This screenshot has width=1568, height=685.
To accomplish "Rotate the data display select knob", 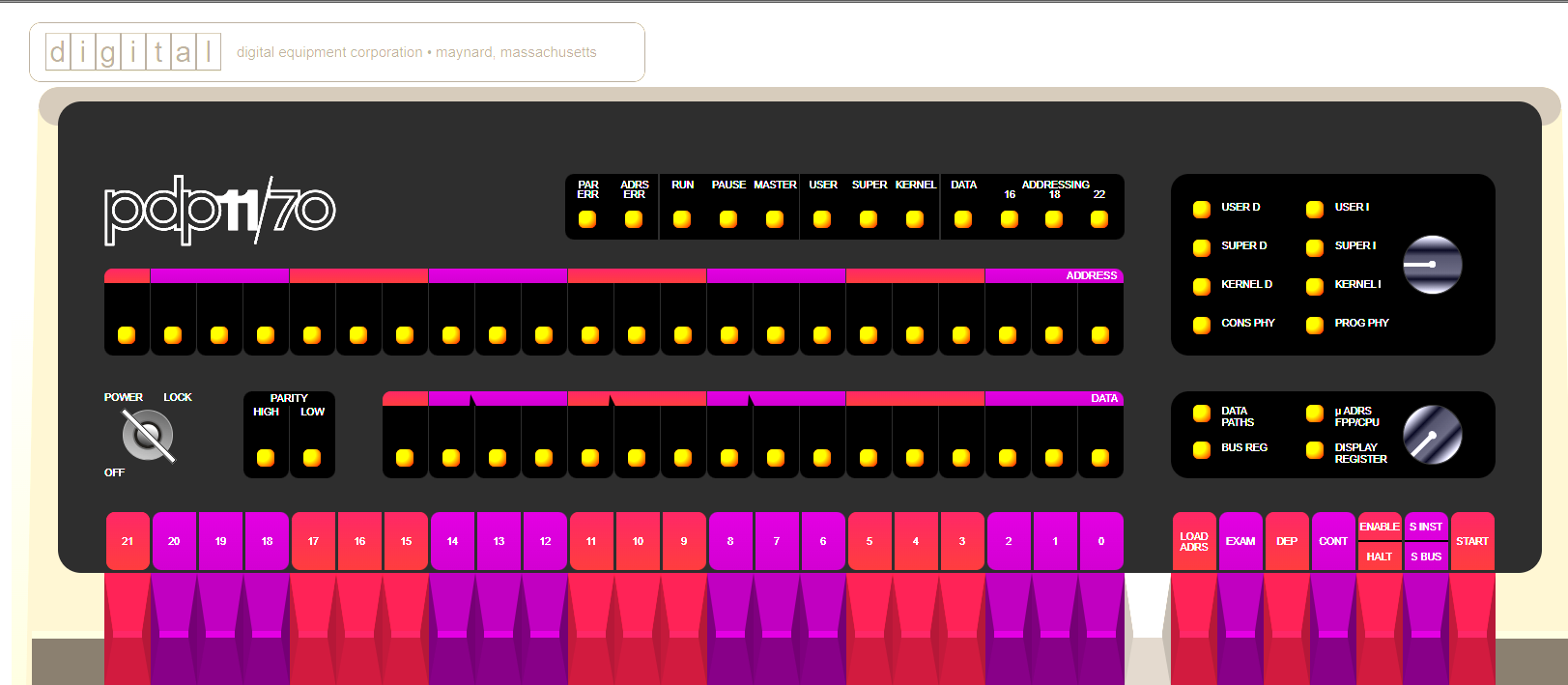I will [1432, 435].
